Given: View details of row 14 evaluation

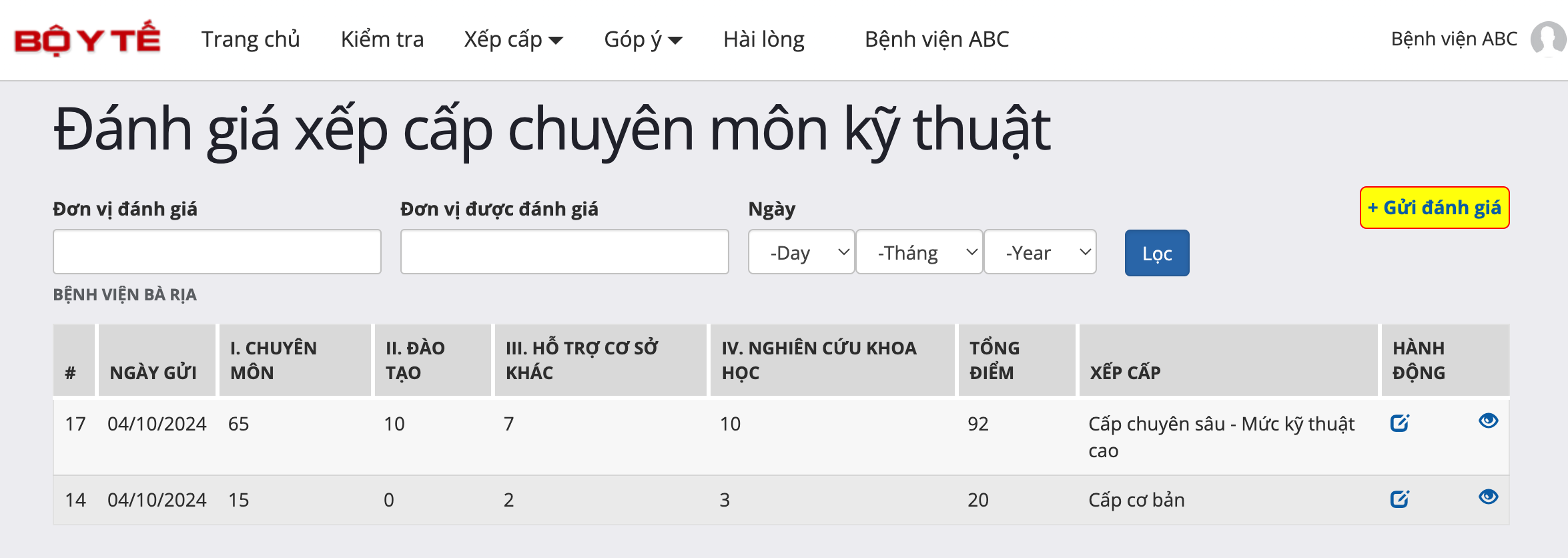Looking at the screenshot, I should tap(1488, 497).
